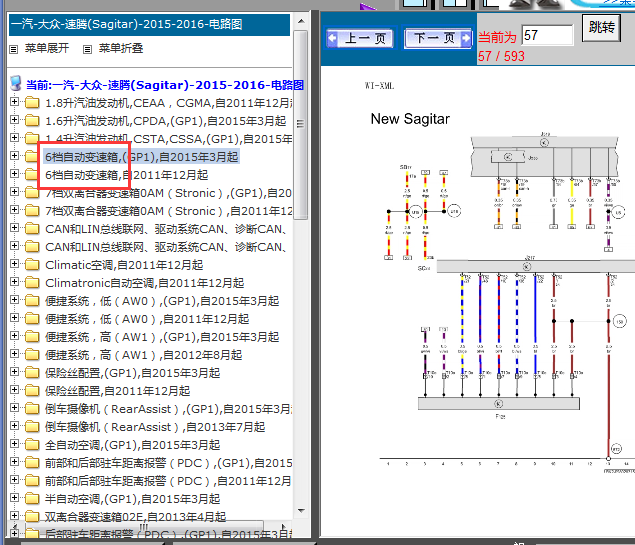Viewport: 635px width, 545px height.
Task: Expand the 1.6升汽油发动机 CPDA node
Action: pos(15,119)
